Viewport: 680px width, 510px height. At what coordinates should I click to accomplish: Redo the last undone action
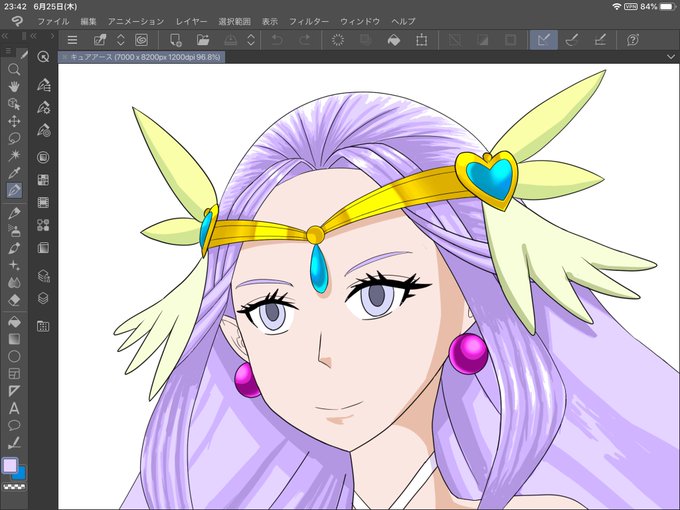tap(305, 40)
